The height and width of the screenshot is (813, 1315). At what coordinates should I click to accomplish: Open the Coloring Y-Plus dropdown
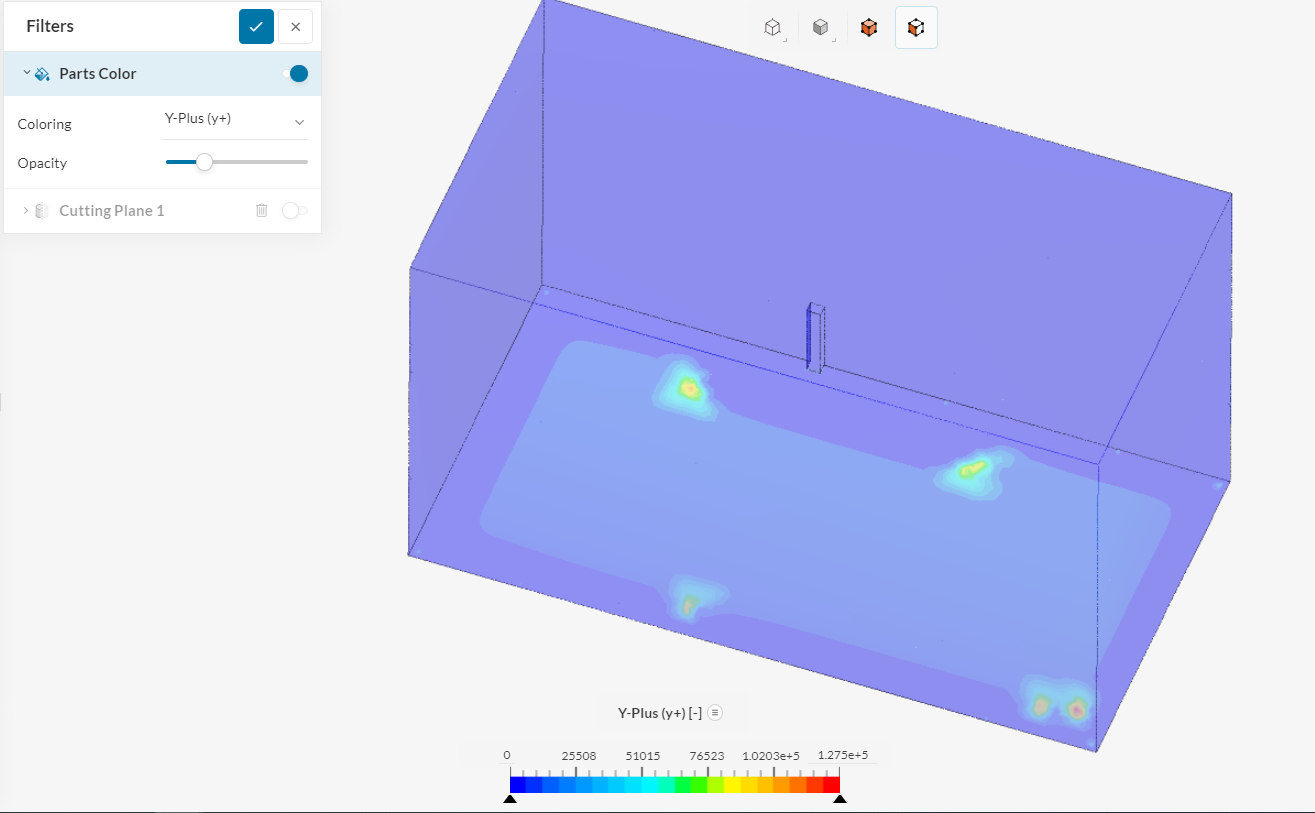point(235,121)
